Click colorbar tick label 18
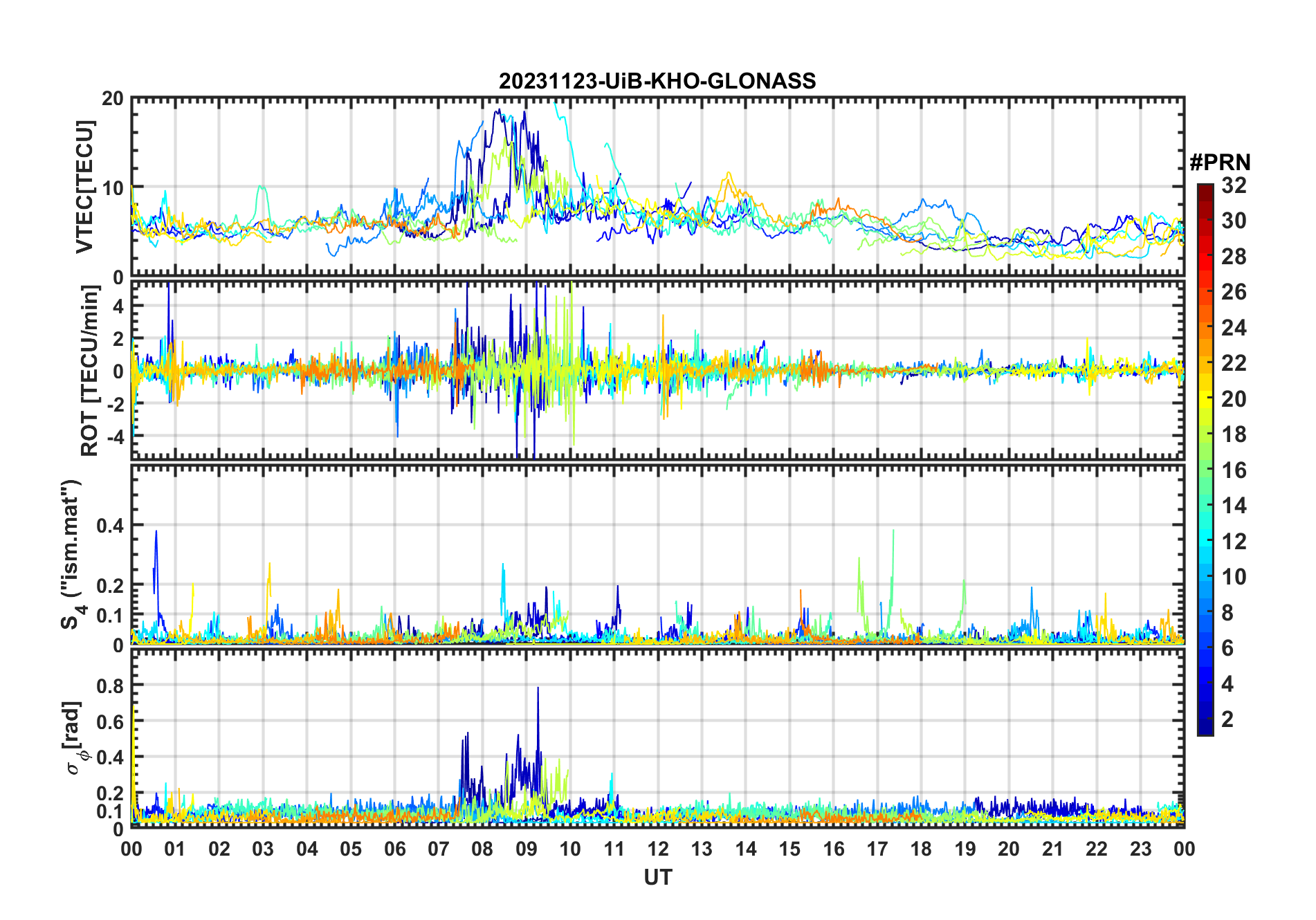This screenshot has height=920, width=1316. pos(1234,434)
